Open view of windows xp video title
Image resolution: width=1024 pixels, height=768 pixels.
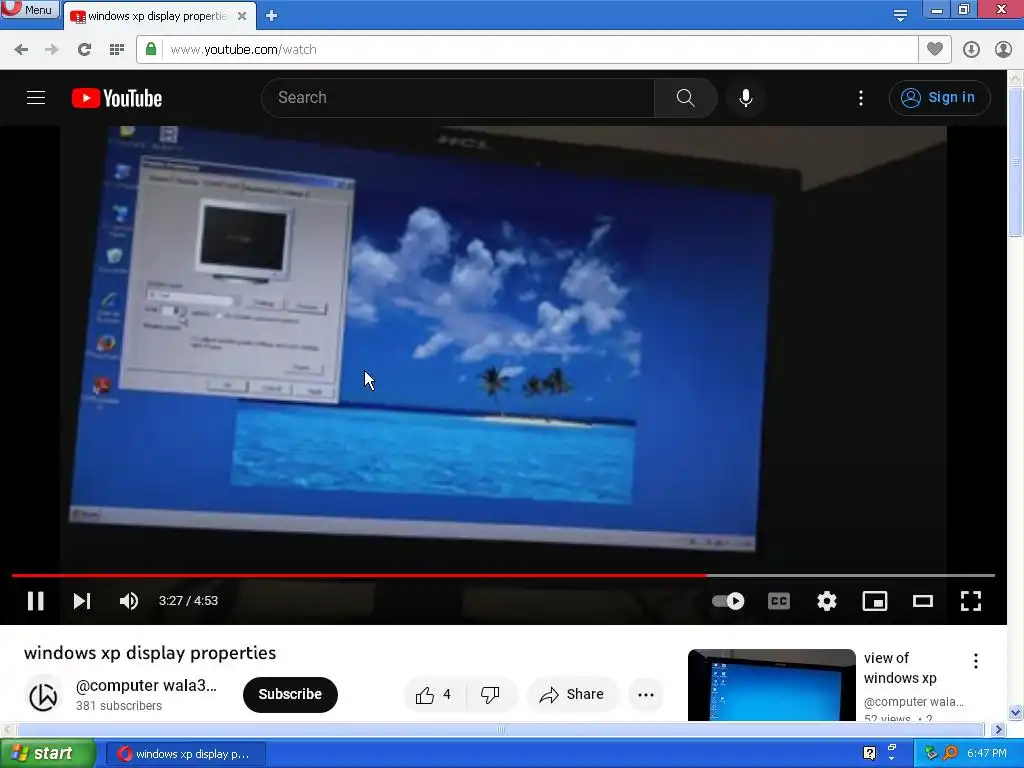[900, 668]
